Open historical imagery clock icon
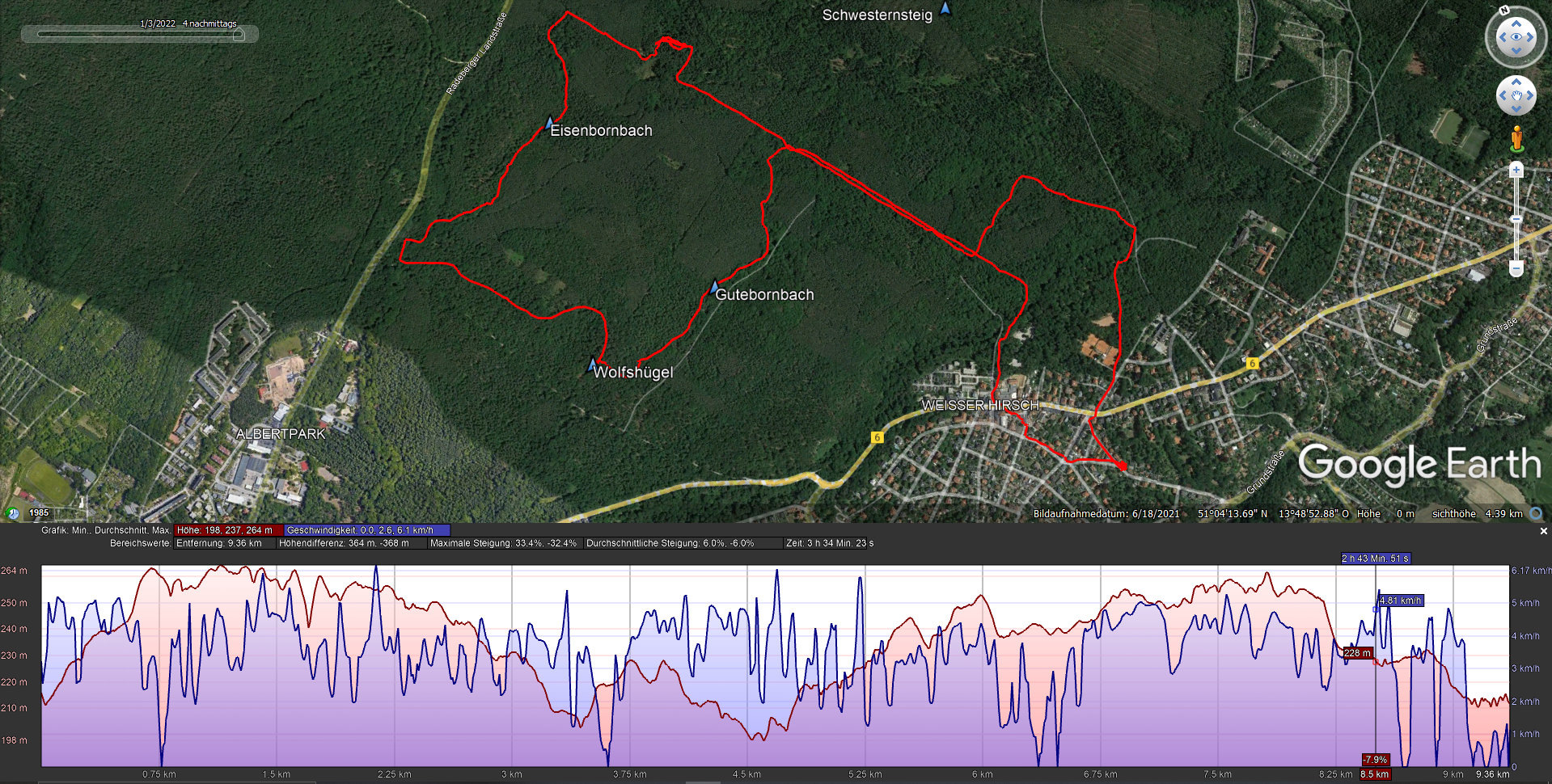This screenshot has height=784, width=1552. pos(12,513)
